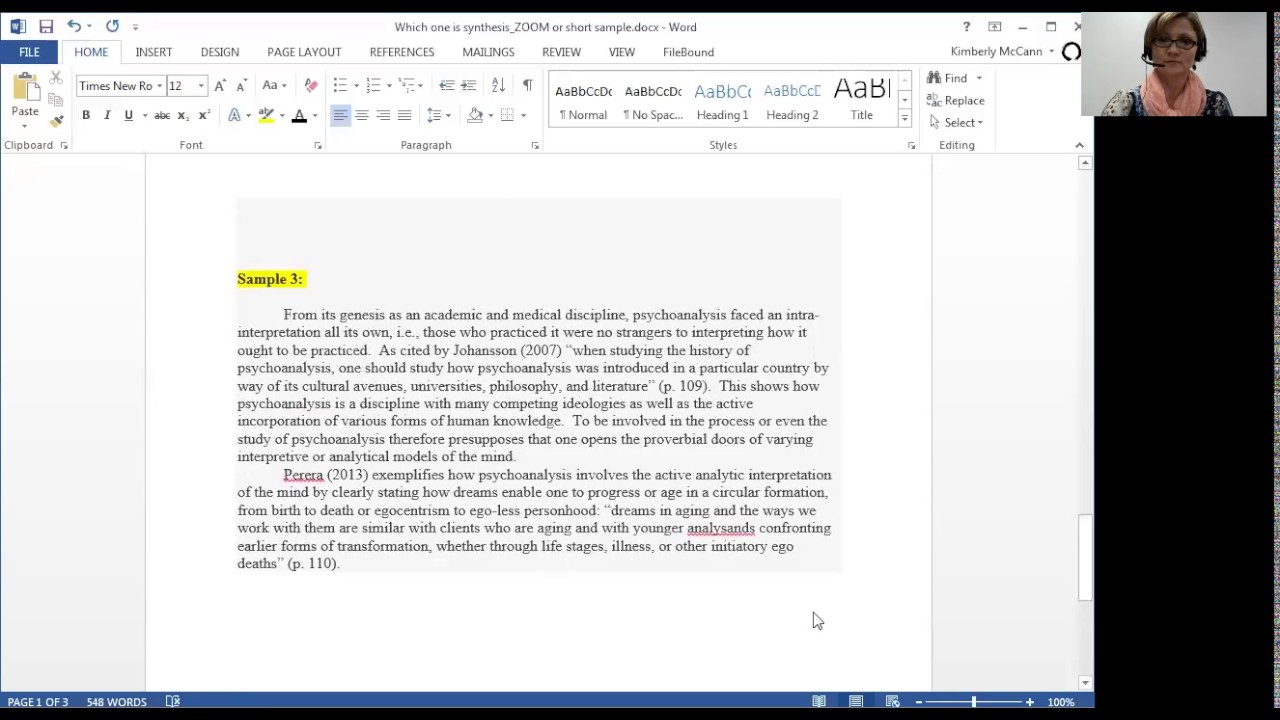Toggle Align Left on the paragraph
This screenshot has height=720, width=1280.
point(340,116)
